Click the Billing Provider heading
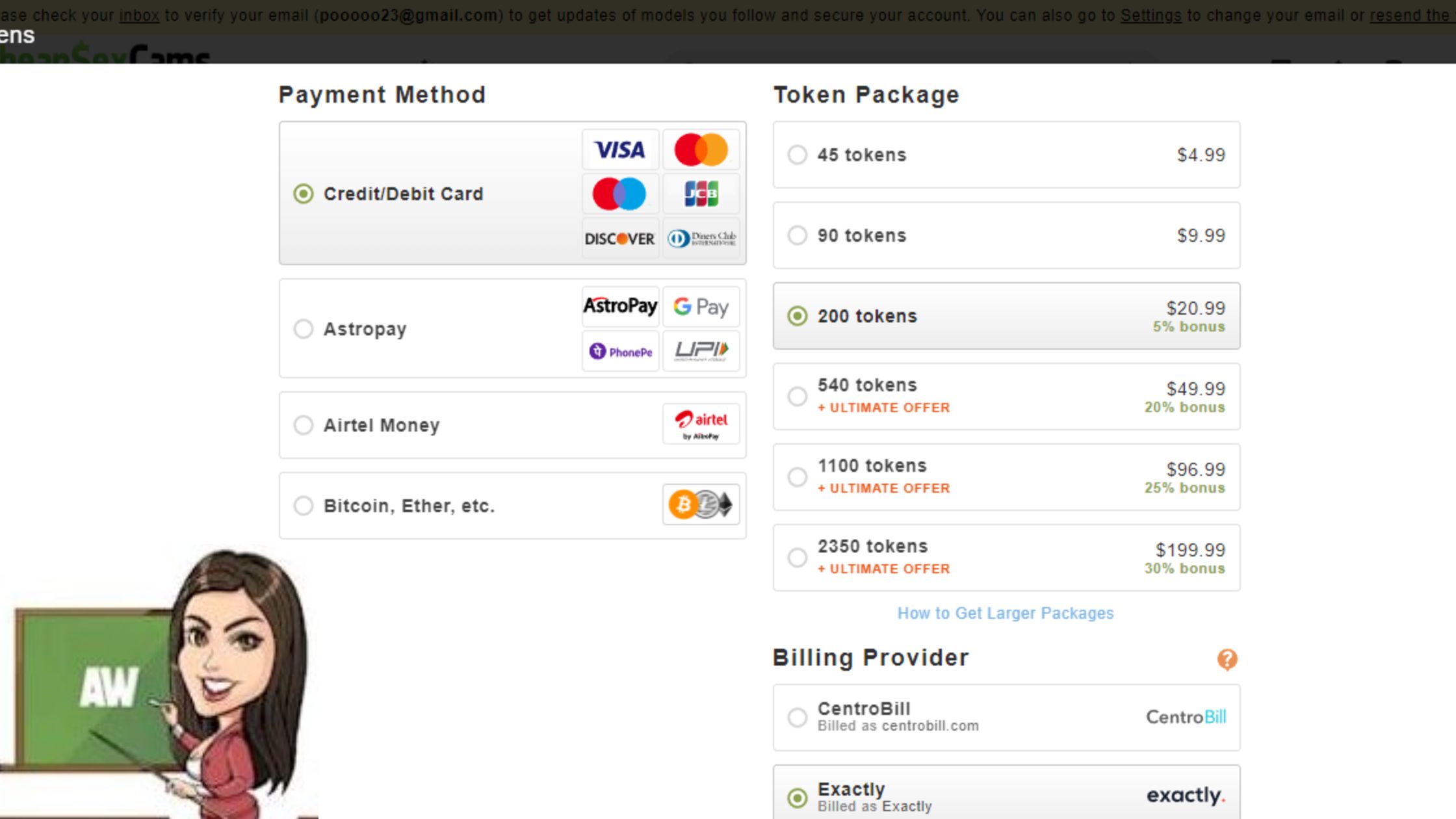This screenshot has width=1456, height=819. pyautogui.click(x=870, y=658)
